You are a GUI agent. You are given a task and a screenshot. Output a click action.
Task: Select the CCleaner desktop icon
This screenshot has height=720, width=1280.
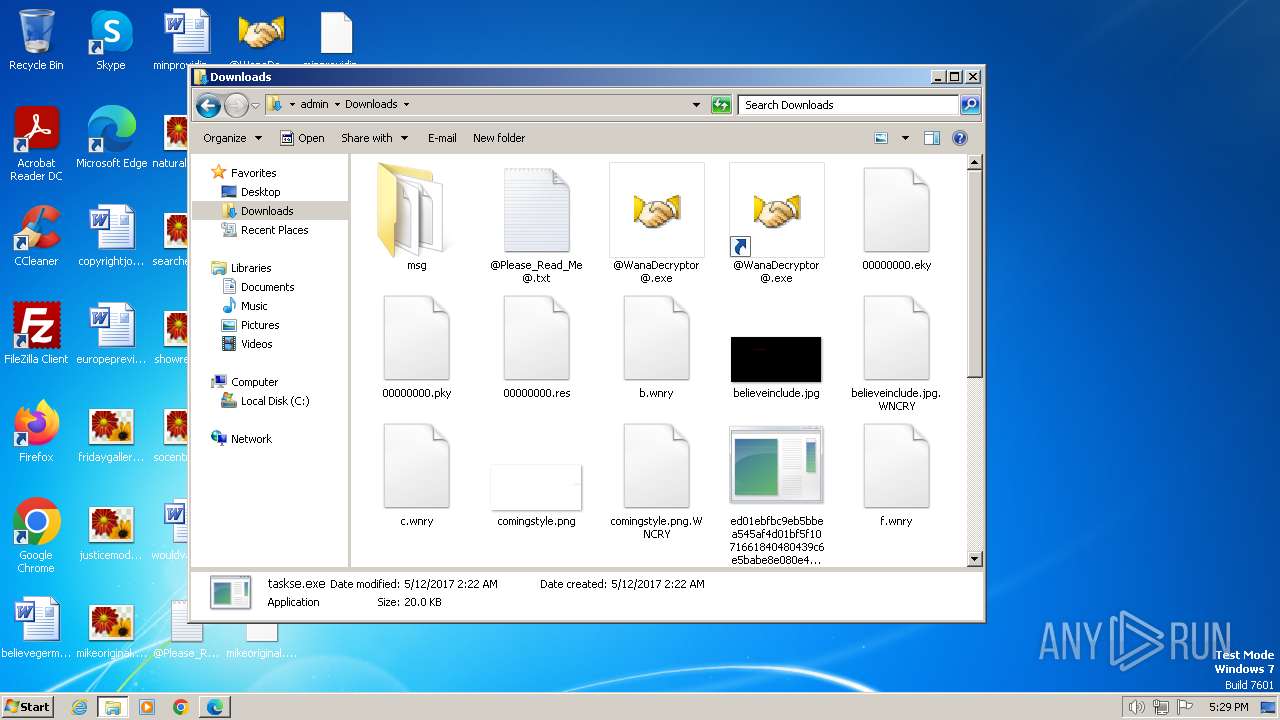[x=36, y=237]
